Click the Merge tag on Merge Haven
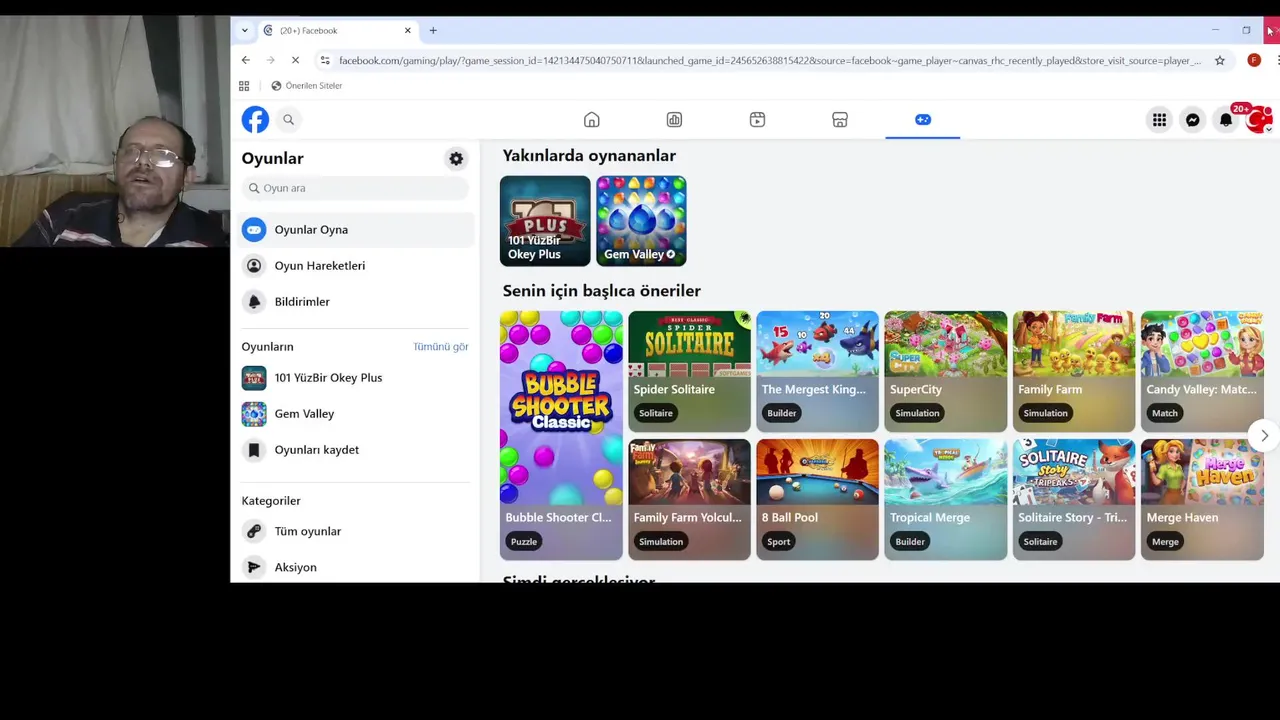The image size is (1280, 720). pyautogui.click(x=1165, y=541)
